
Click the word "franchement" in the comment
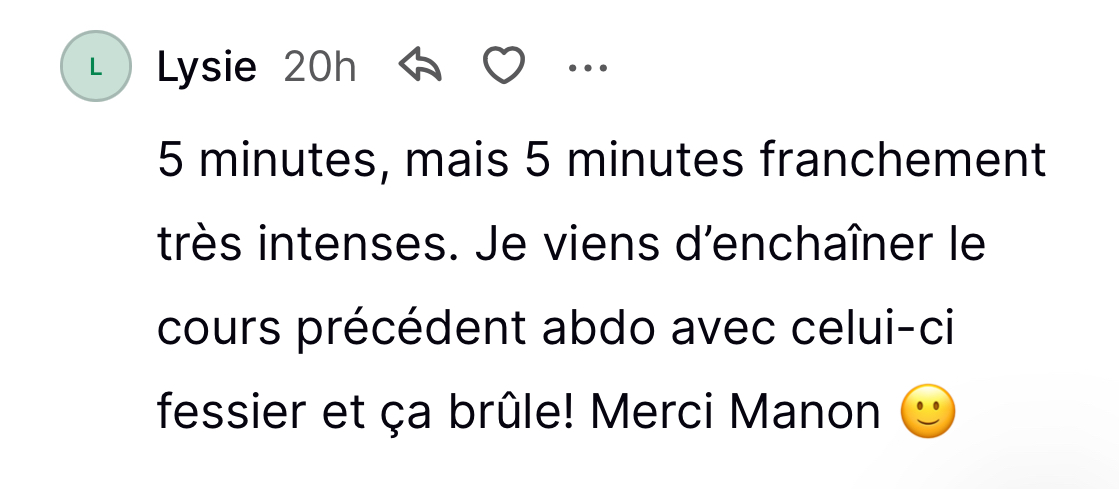903,162
